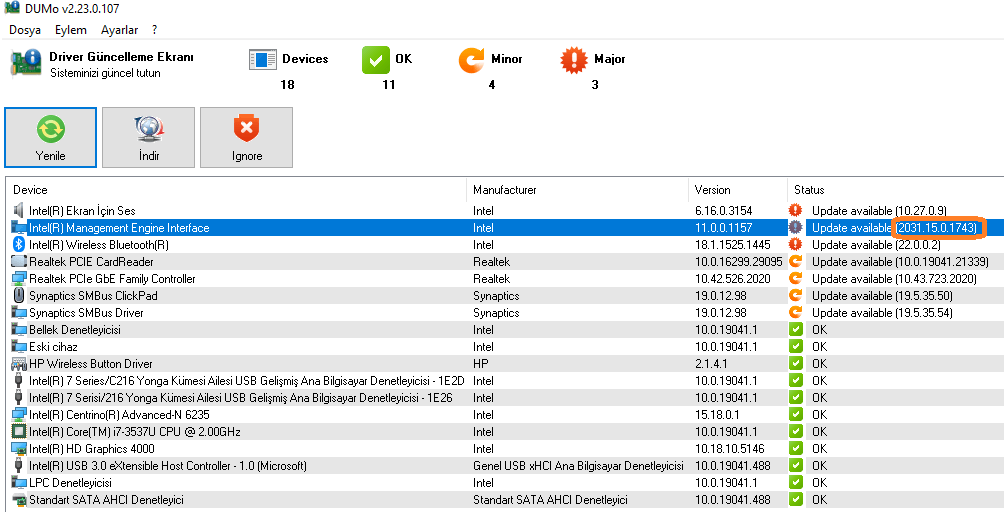This screenshot has width=1004, height=512.
Task: Click the green OK check icon for Bellek Denetleyicisi
Action: (795, 330)
